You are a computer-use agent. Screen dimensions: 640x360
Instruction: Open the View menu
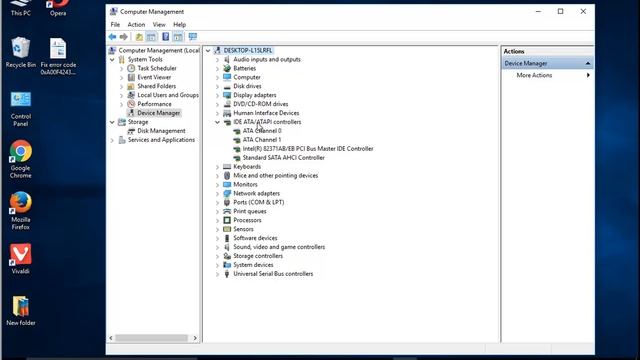click(x=159, y=24)
